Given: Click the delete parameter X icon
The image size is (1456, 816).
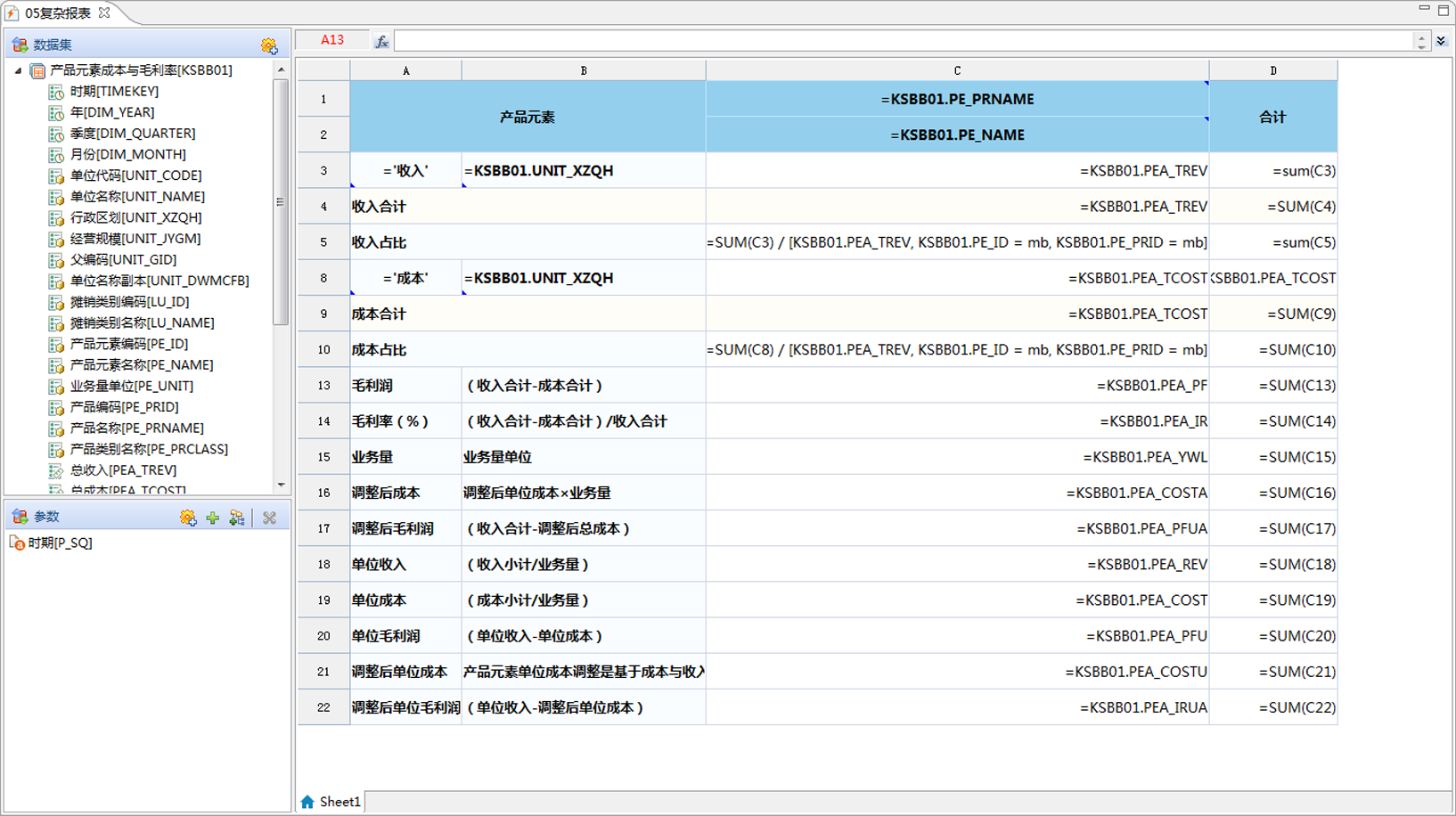Looking at the screenshot, I should click(269, 518).
